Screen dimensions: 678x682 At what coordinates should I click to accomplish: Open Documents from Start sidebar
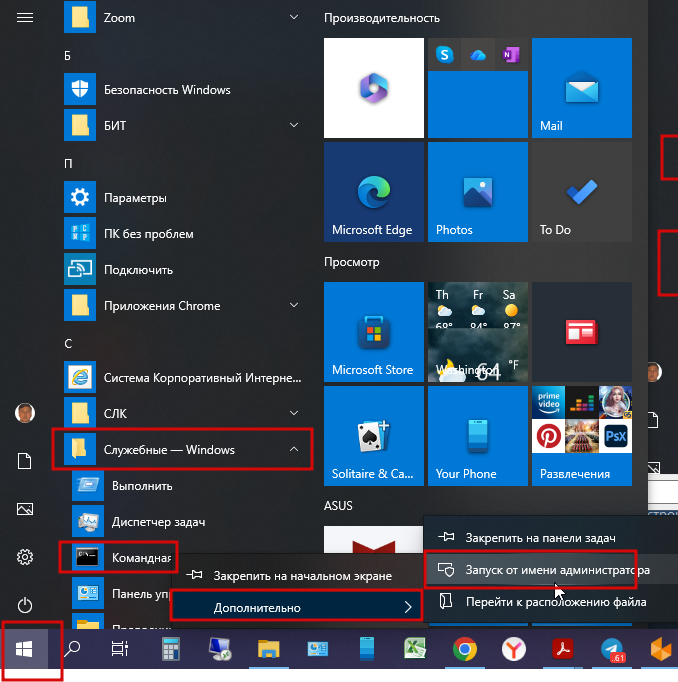click(x=25, y=461)
